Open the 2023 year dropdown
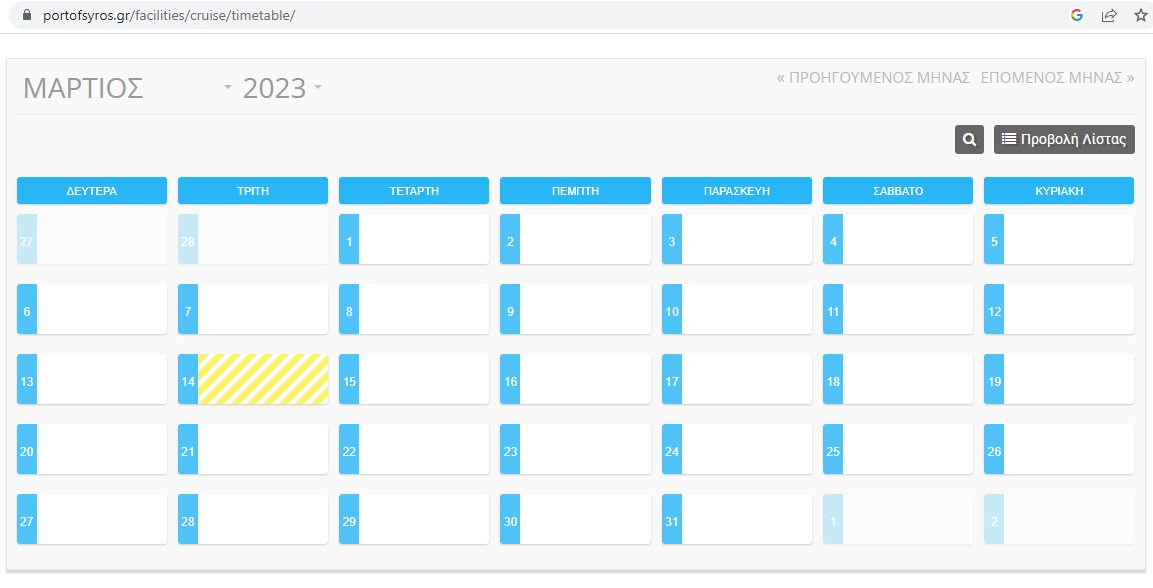This screenshot has height=588, width=1153. pos(282,88)
